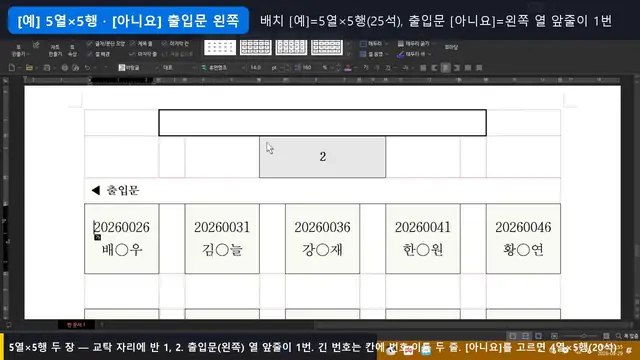Click the Print icon
Image resolution: width=640 pixels, height=360 pixels.
tap(64, 68)
